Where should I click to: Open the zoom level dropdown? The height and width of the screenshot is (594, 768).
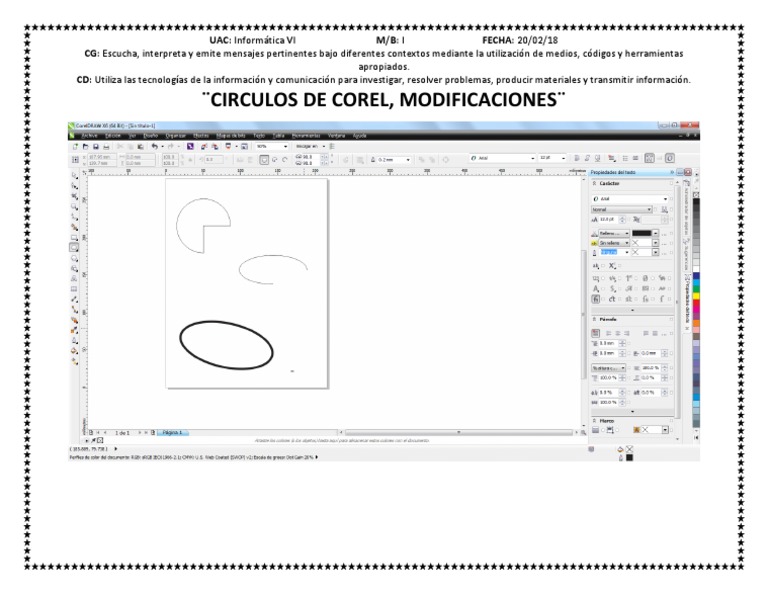(x=286, y=146)
